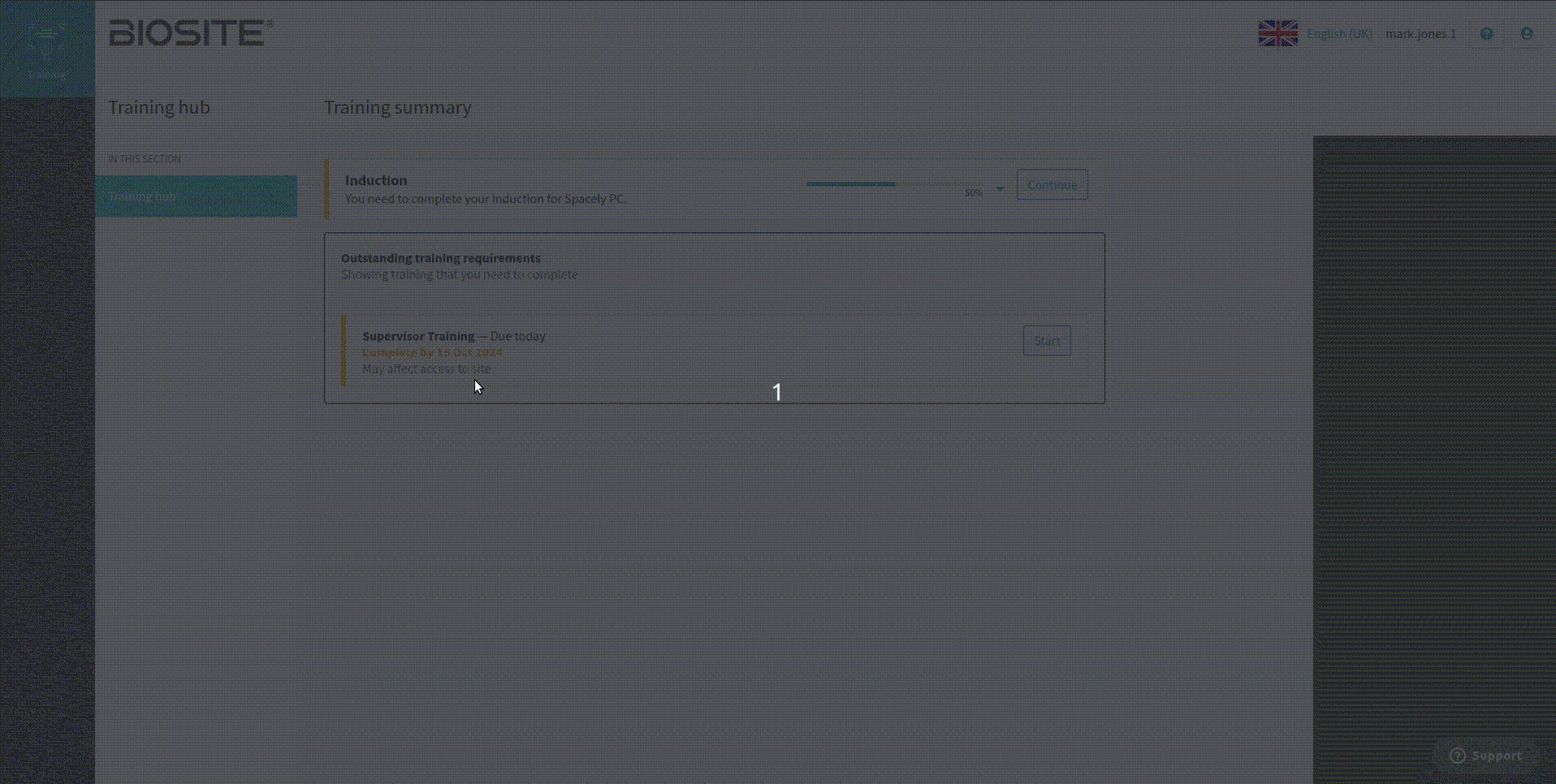Click the 50% progress label
1556x784 pixels.
(973, 193)
